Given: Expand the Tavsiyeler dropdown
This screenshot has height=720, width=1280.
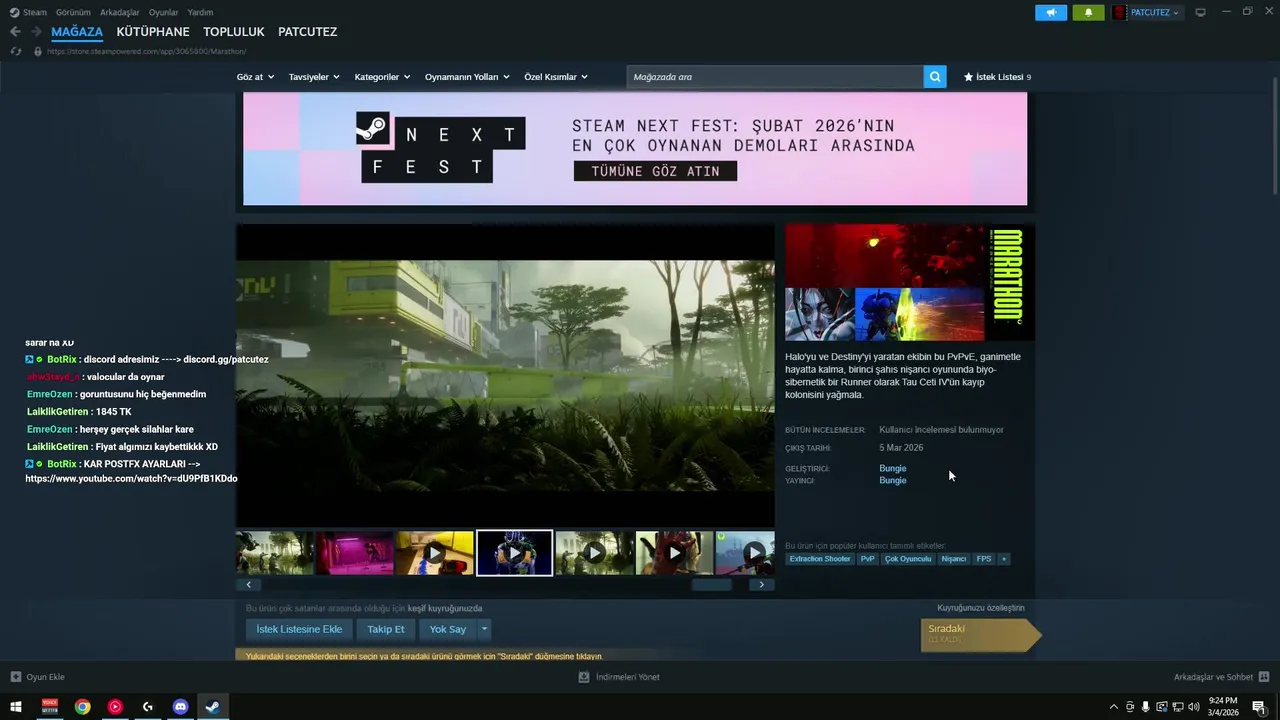Looking at the screenshot, I should tap(314, 77).
